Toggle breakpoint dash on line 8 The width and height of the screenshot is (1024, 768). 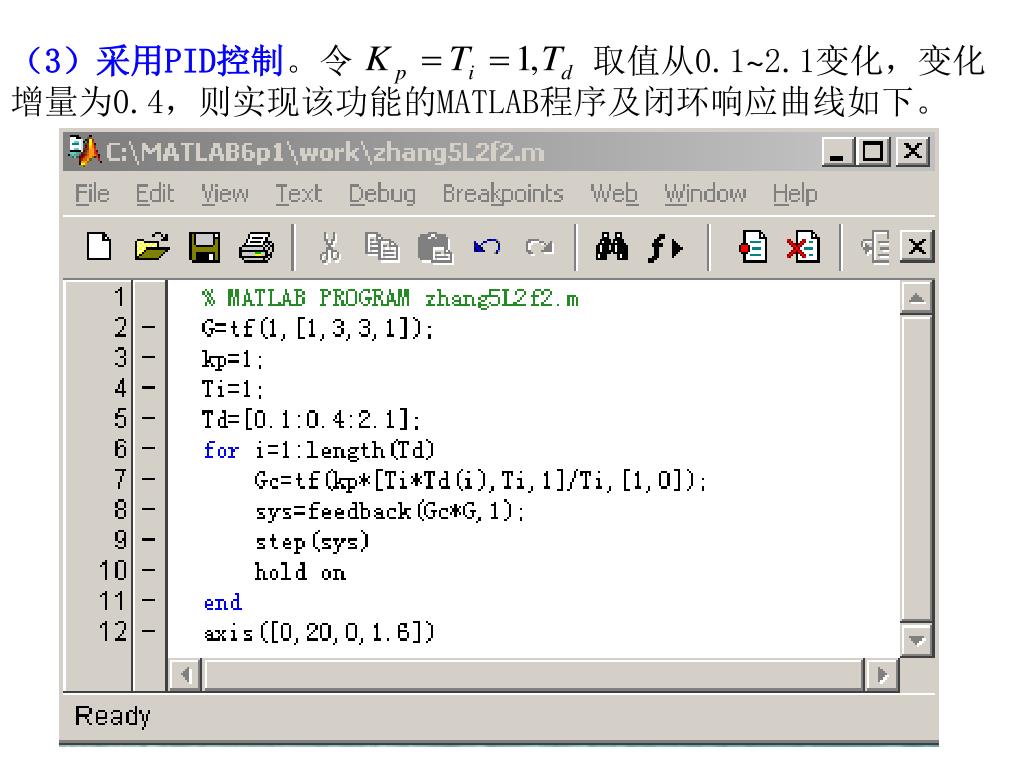pos(149,509)
